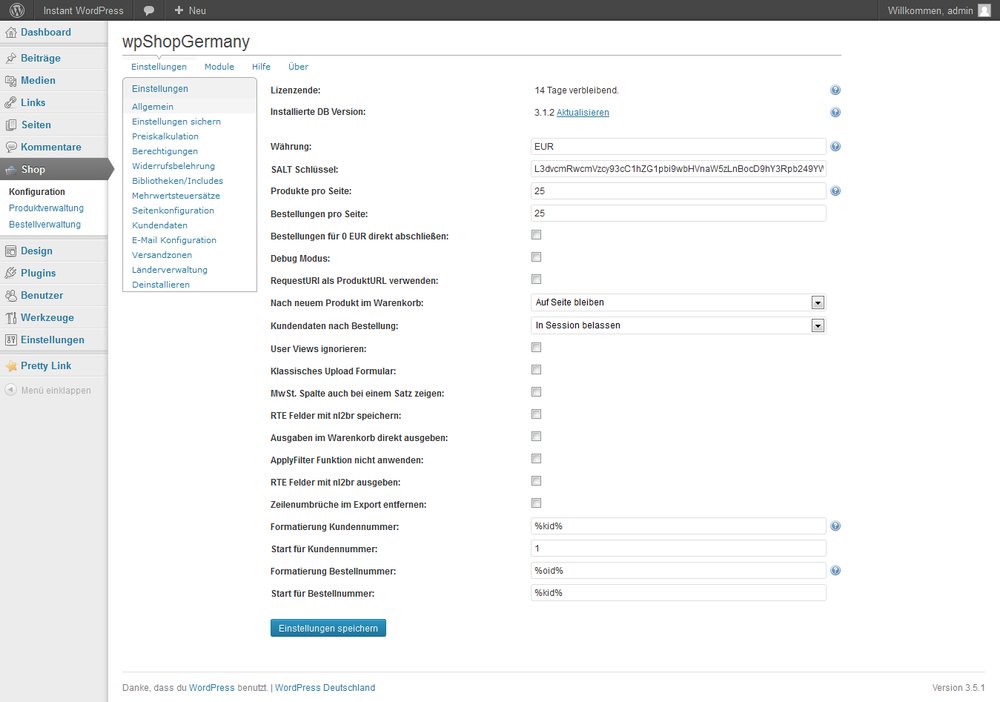The width and height of the screenshot is (1000, 702).
Task: Switch to the Einstellungen tab
Action: [159, 66]
